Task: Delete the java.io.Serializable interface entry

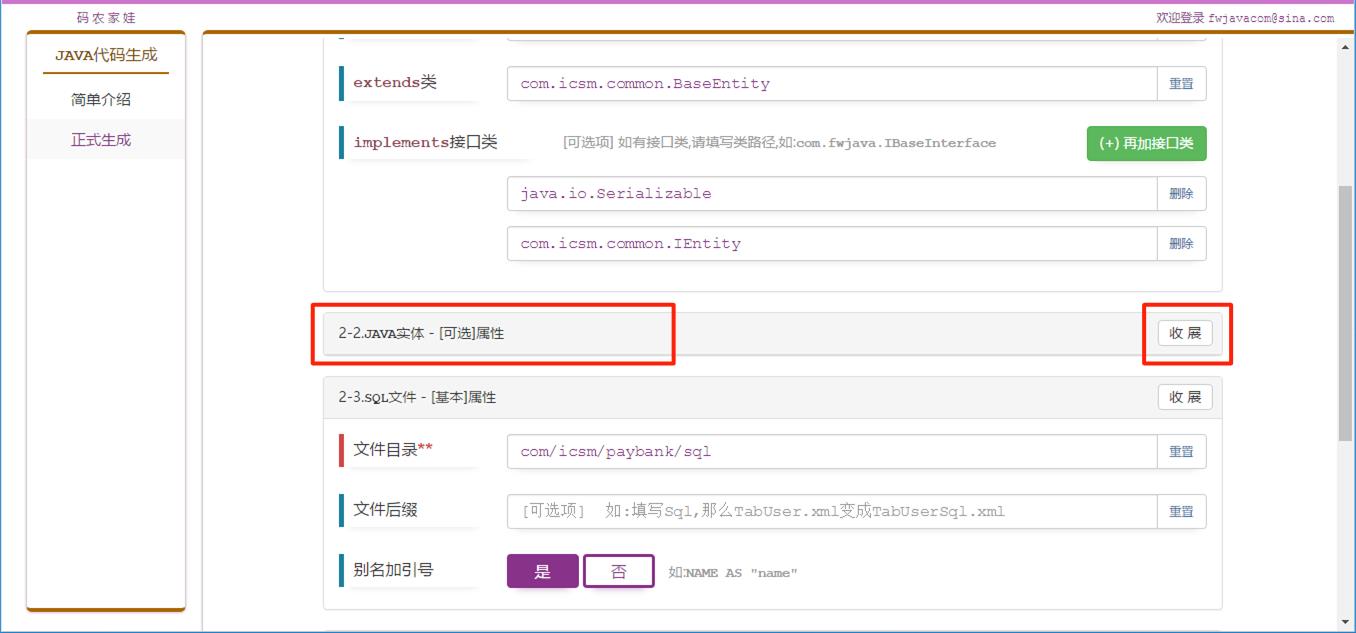Action: pyautogui.click(x=1181, y=194)
